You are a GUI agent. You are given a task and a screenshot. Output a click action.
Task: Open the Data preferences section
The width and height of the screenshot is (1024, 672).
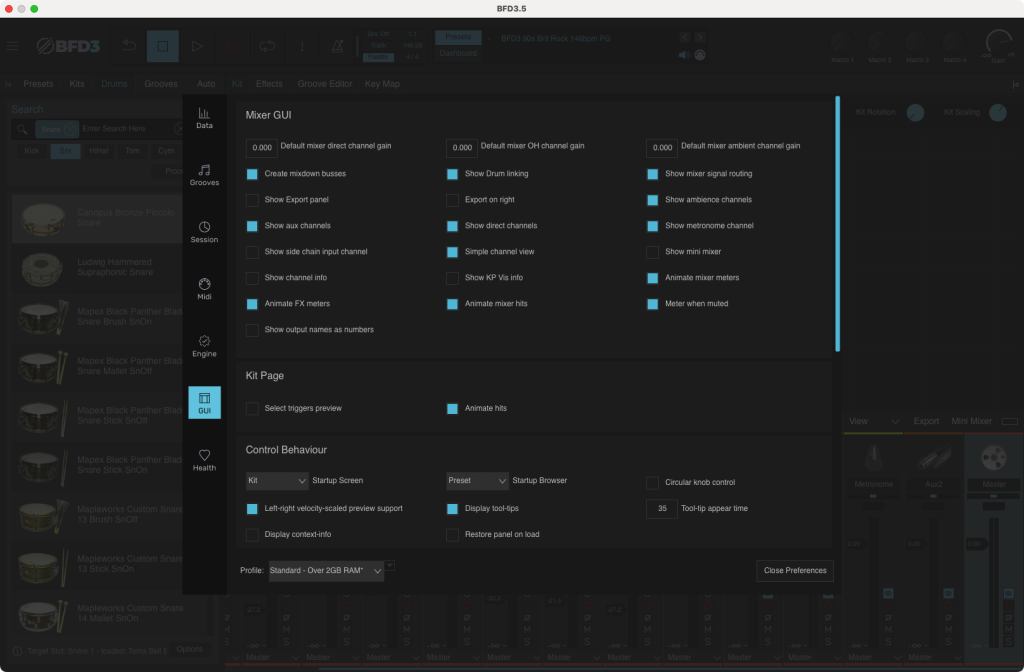pos(204,118)
